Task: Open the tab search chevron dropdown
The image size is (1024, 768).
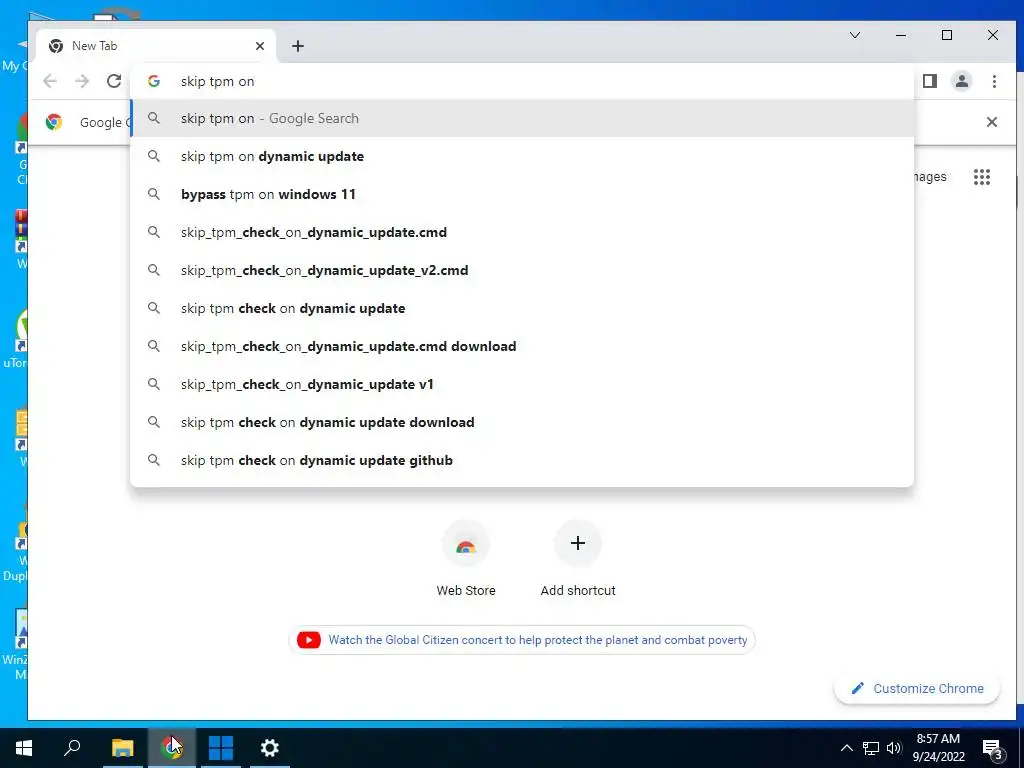Action: [855, 35]
